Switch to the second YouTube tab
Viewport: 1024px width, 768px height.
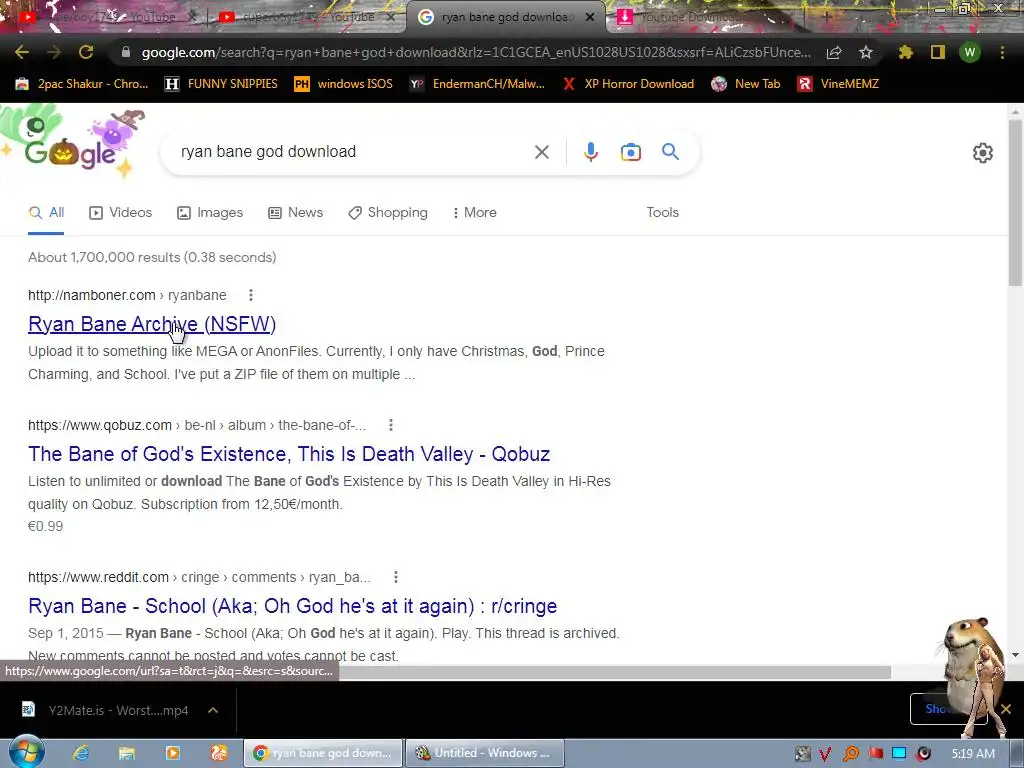click(x=305, y=17)
